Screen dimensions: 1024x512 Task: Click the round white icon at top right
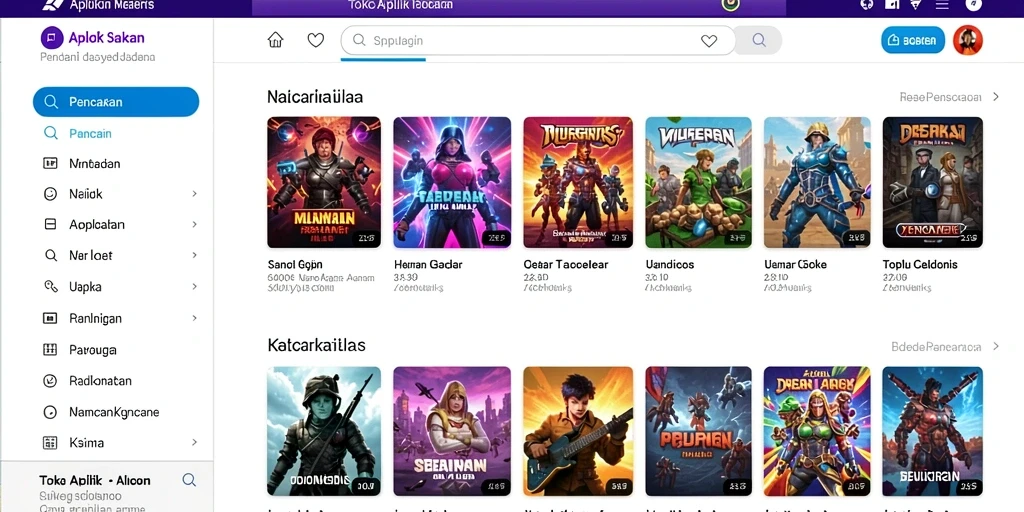tap(973, 5)
